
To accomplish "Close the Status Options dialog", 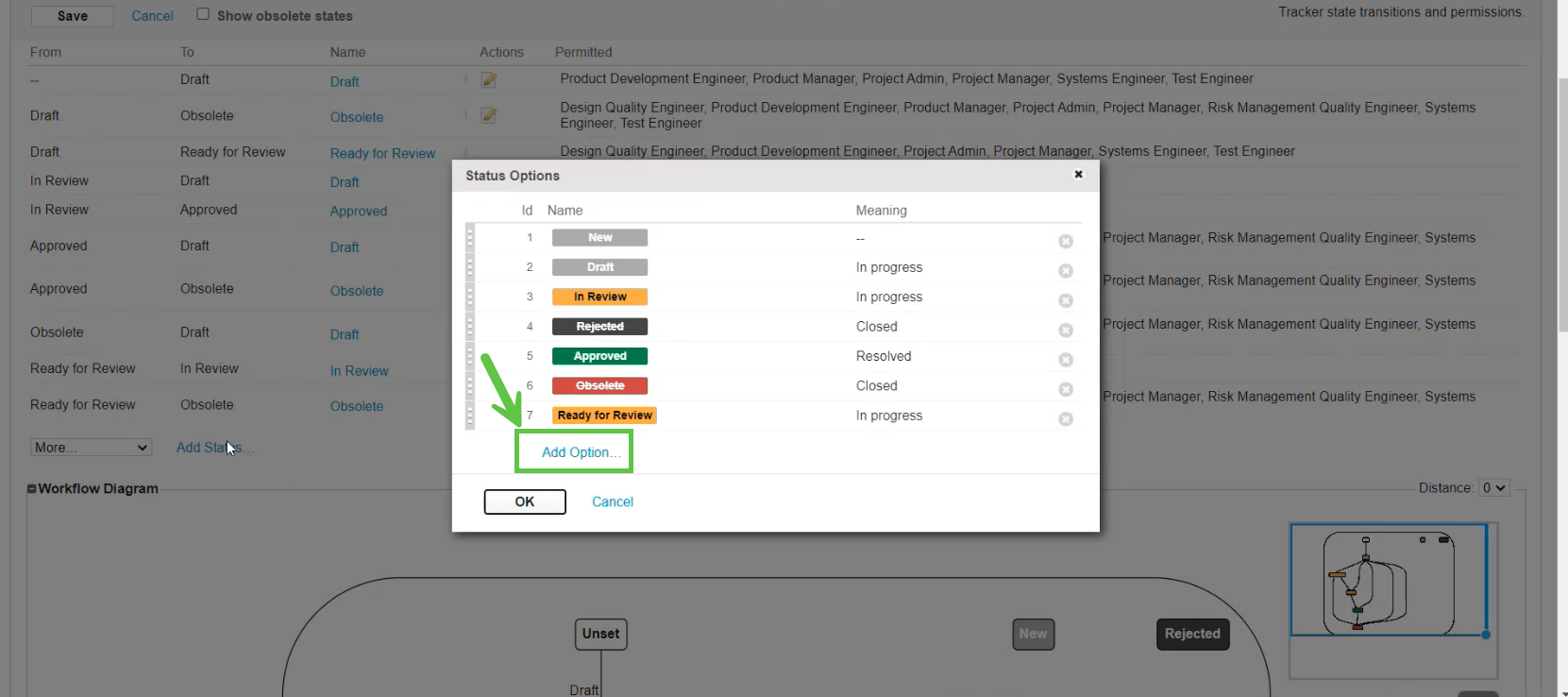I will (1078, 175).
